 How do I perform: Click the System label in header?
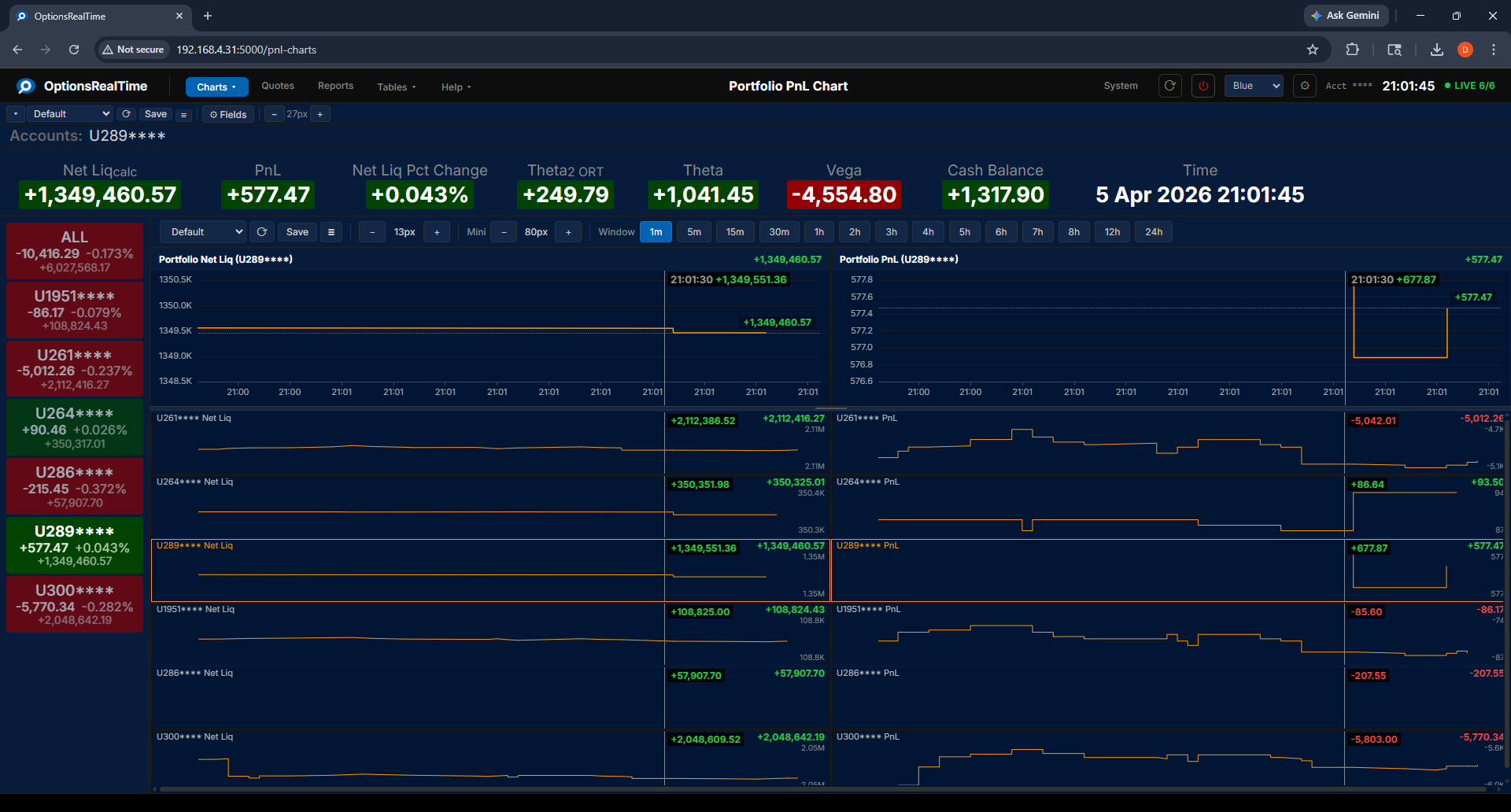coord(1121,86)
